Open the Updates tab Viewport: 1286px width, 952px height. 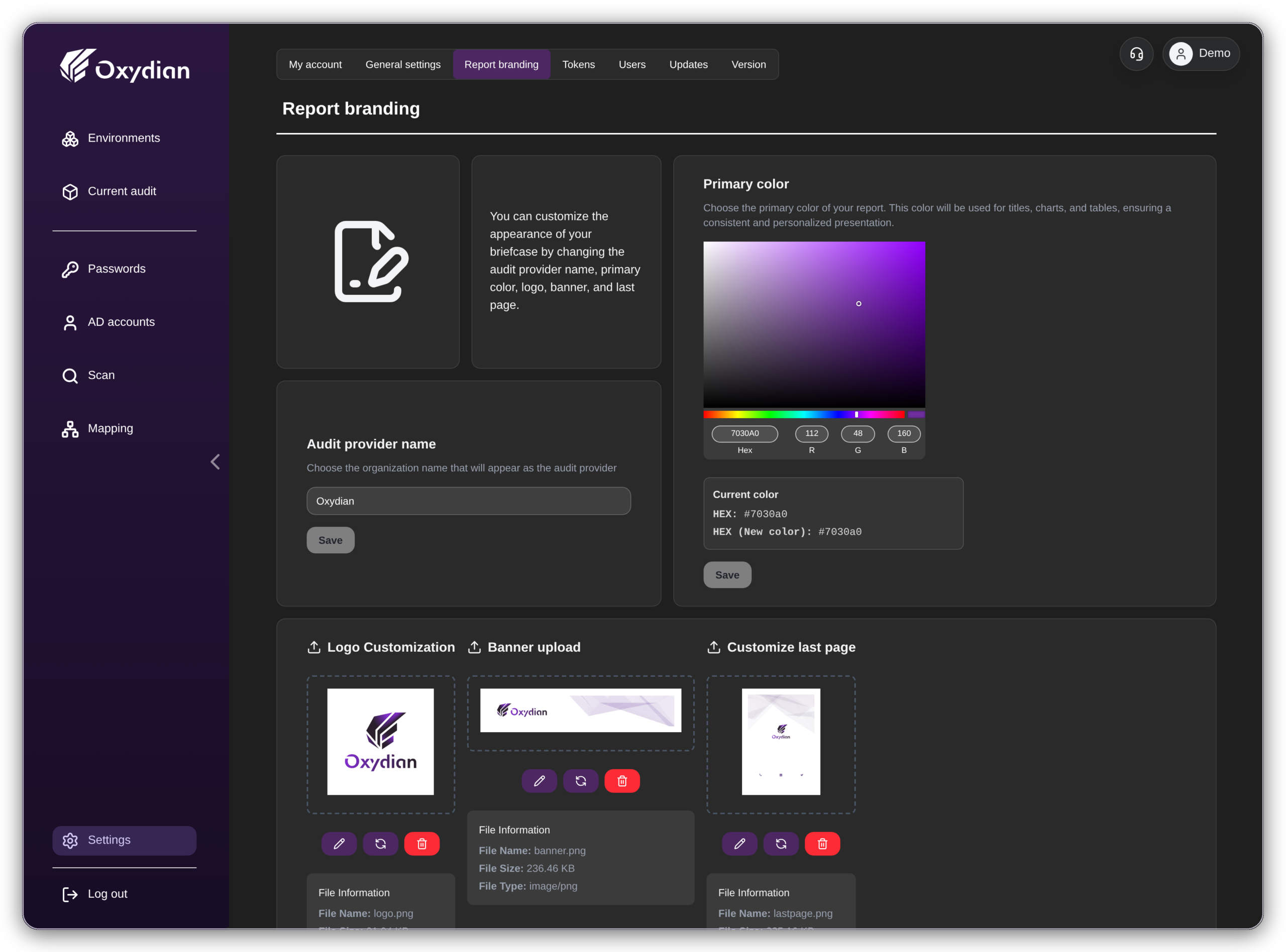click(688, 65)
